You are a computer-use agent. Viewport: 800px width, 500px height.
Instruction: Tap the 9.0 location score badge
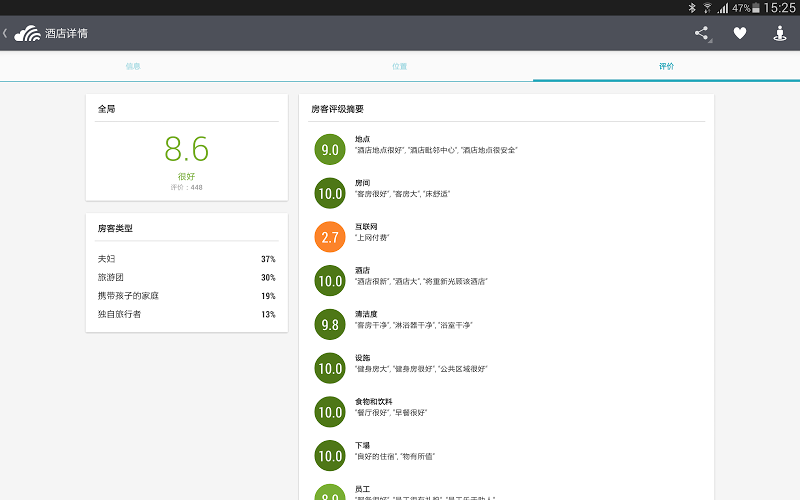[x=329, y=149]
